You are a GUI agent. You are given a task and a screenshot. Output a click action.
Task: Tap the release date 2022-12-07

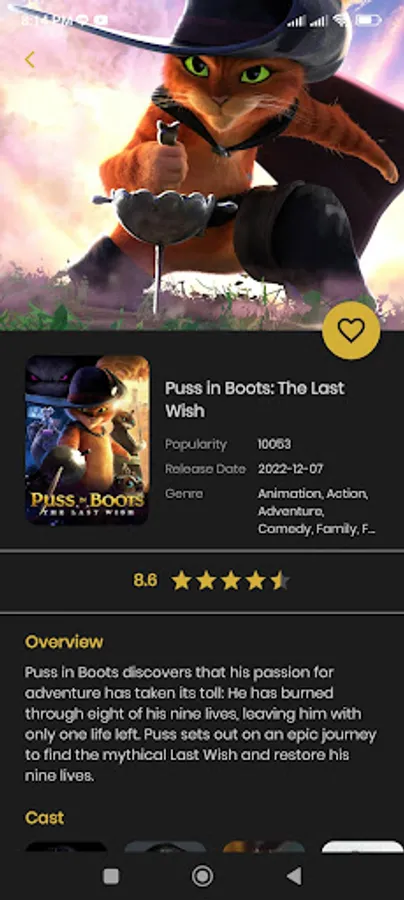pos(290,469)
